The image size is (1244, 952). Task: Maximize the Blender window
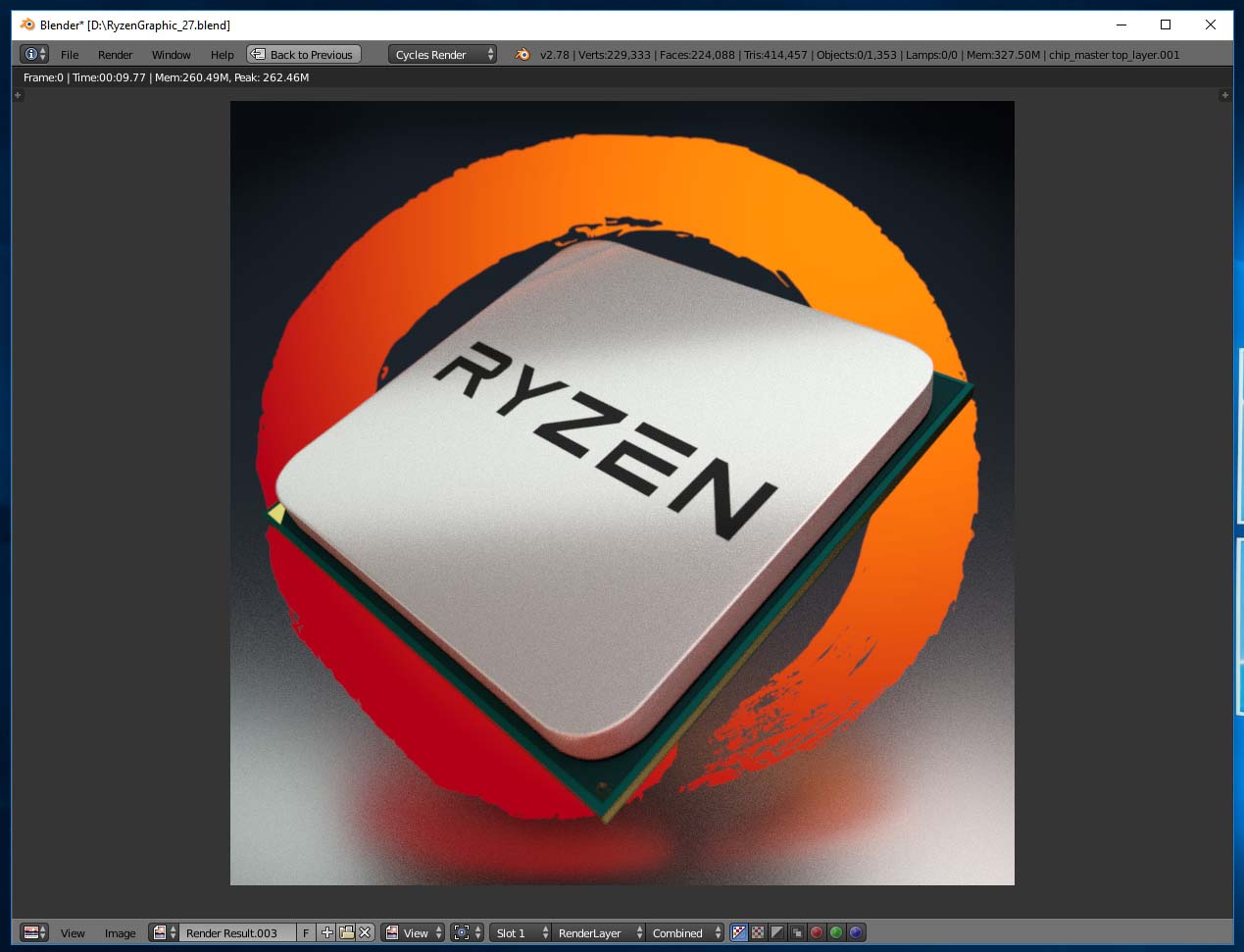click(x=1166, y=25)
